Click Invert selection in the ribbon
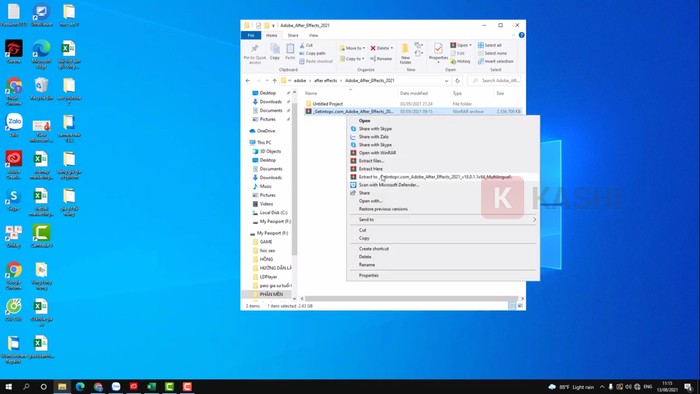This screenshot has height=394, width=700. point(496,62)
